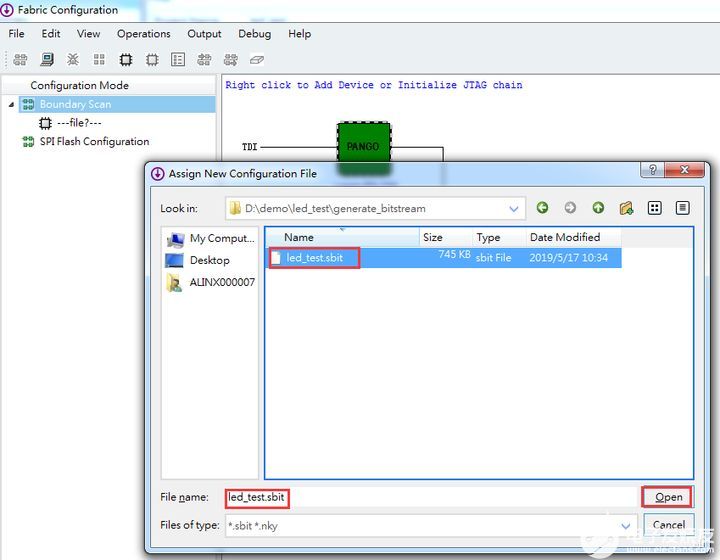This screenshot has height=560, width=720.
Task: Go back with the green back arrow
Action: (542, 208)
